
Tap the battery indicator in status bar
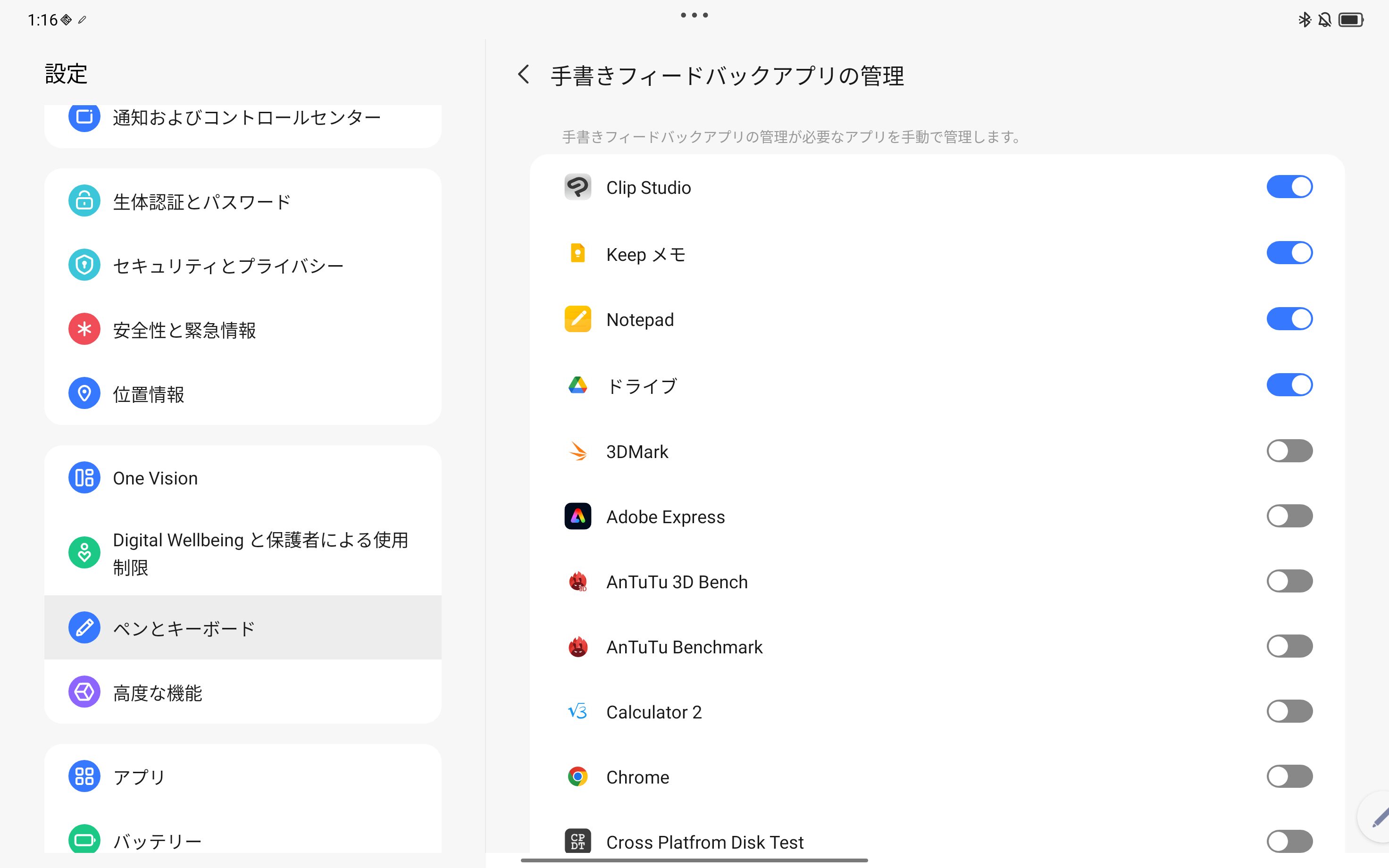pyautogui.click(x=1351, y=20)
